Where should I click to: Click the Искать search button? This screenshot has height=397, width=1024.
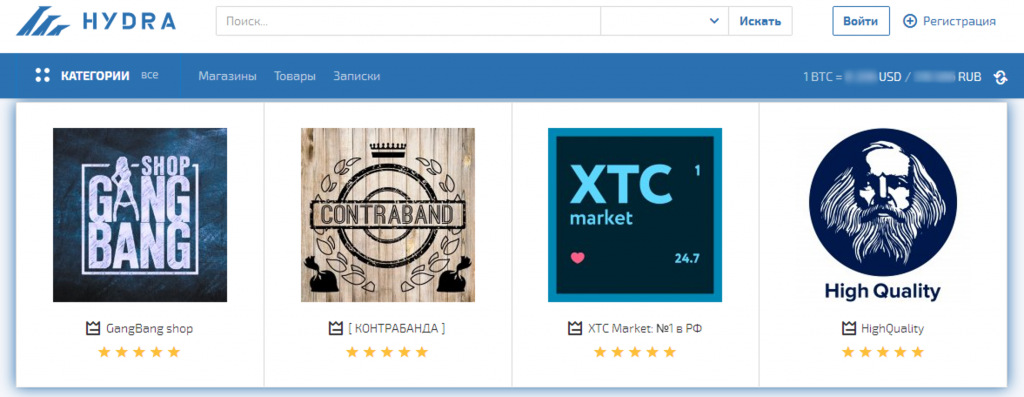760,21
